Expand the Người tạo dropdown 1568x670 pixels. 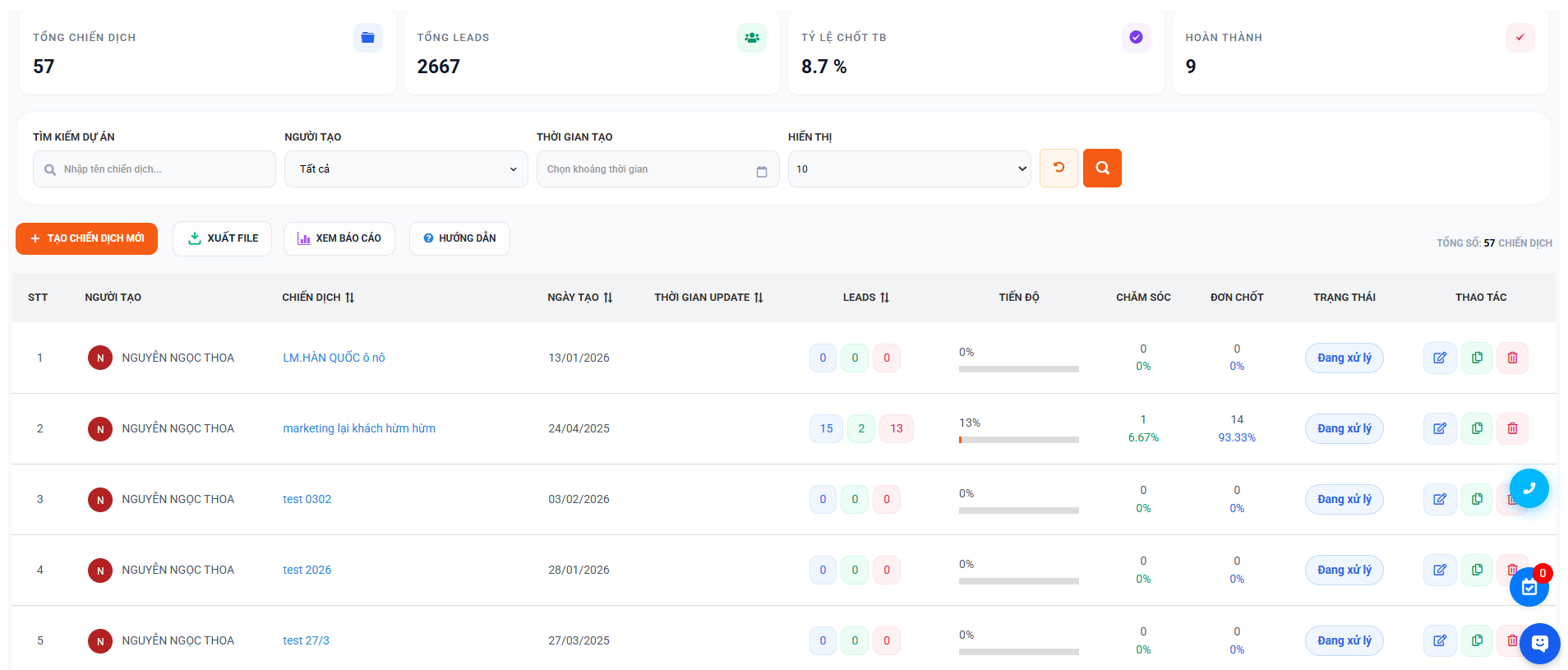406,169
